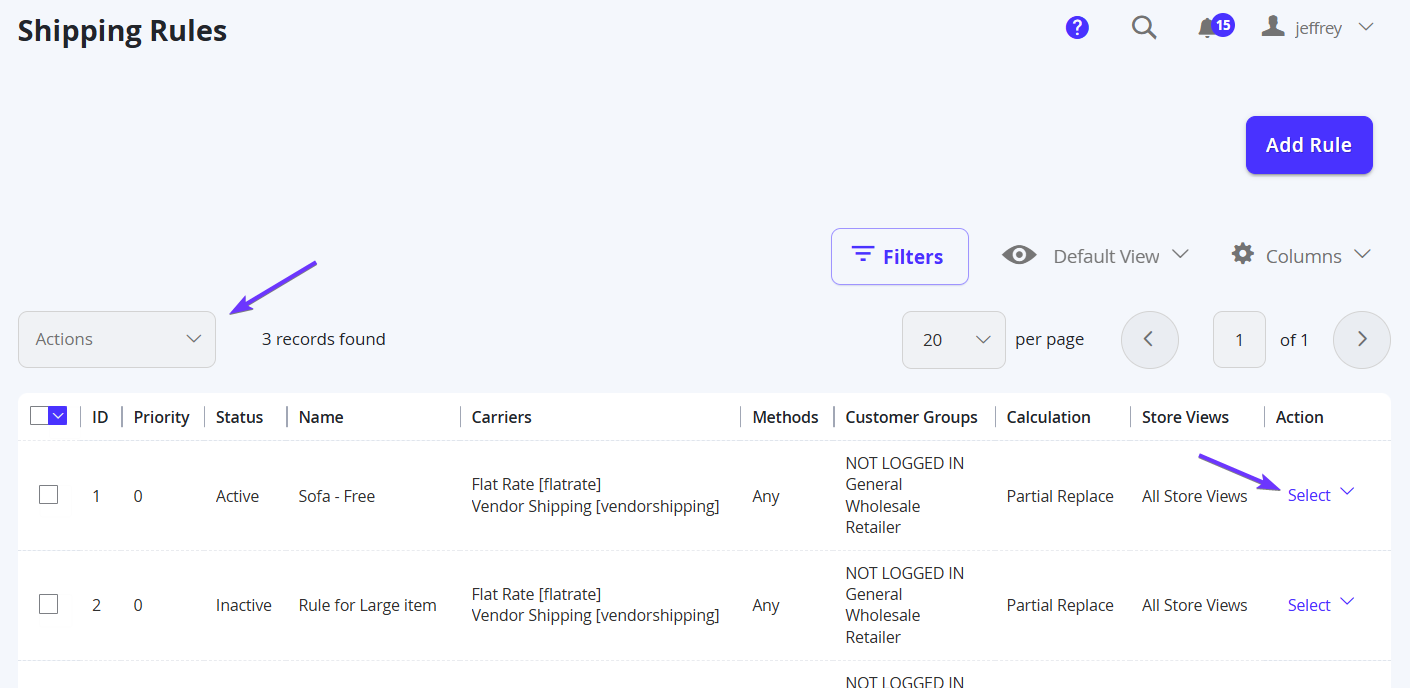Screen dimensions: 1410x688
Task: Check the box for Sofa - Free row
Action: pos(48,495)
